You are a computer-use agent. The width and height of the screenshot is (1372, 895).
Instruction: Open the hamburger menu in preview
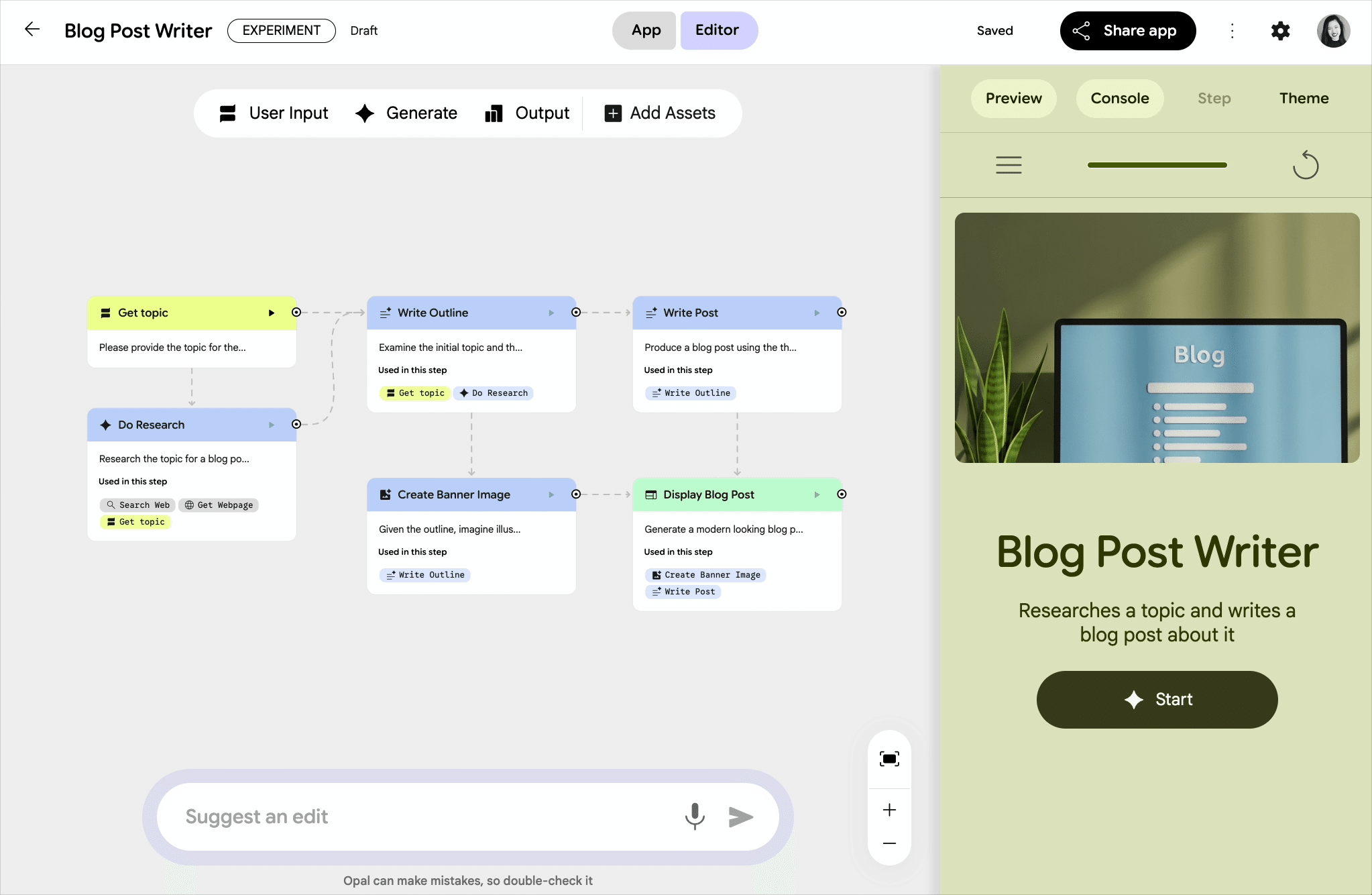pyautogui.click(x=1009, y=165)
